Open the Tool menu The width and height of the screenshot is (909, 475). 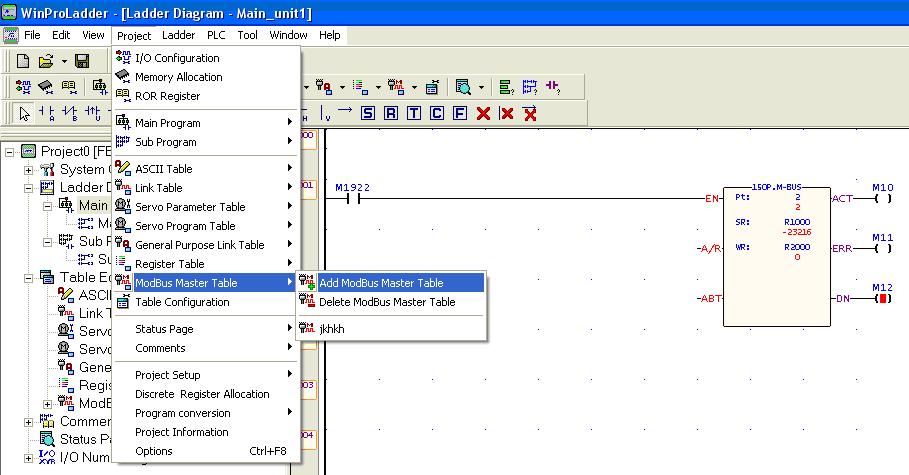pyautogui.click(x=248, y=35)
